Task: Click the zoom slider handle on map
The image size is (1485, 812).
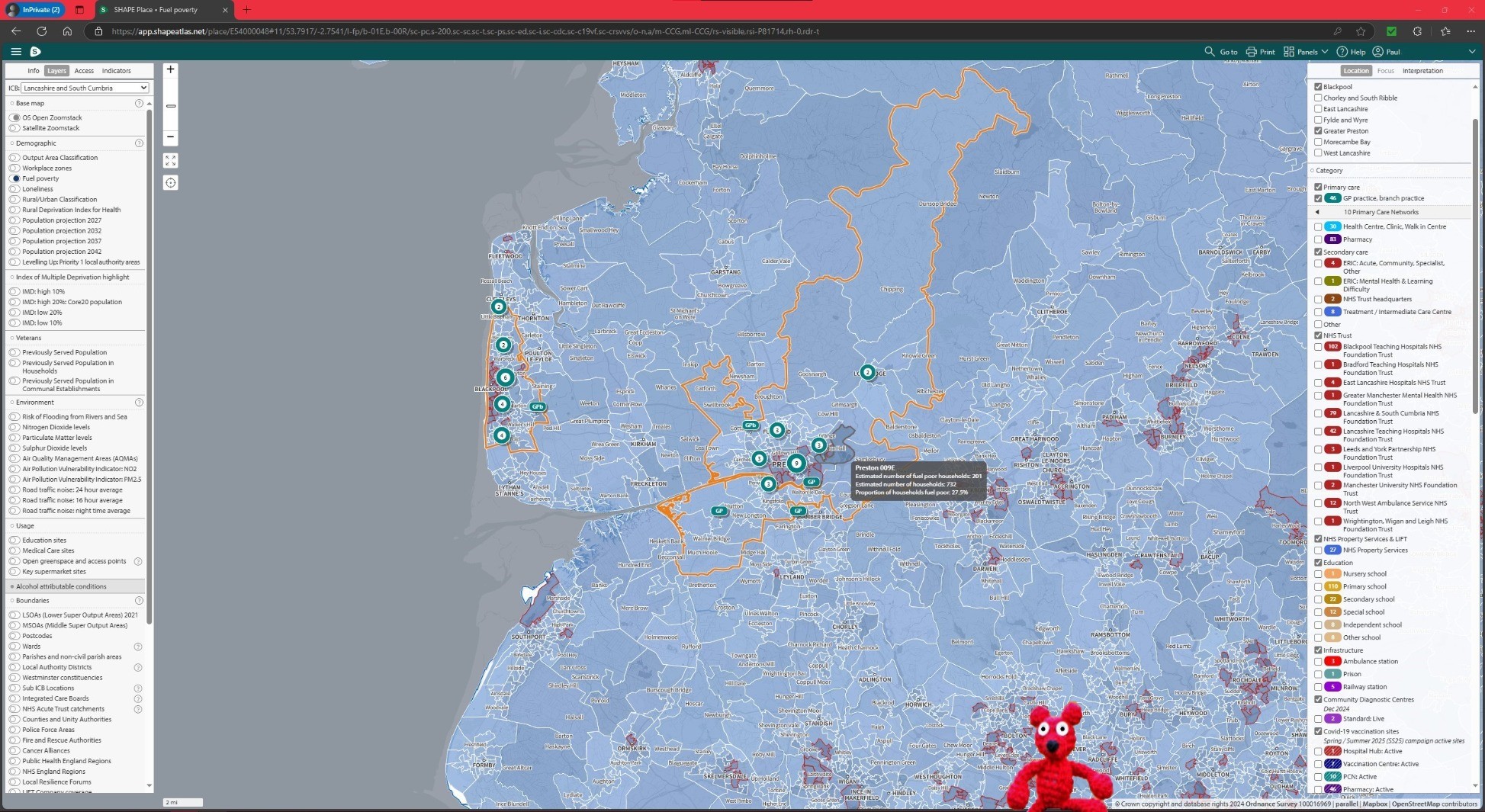Action: tap(170, 106)
